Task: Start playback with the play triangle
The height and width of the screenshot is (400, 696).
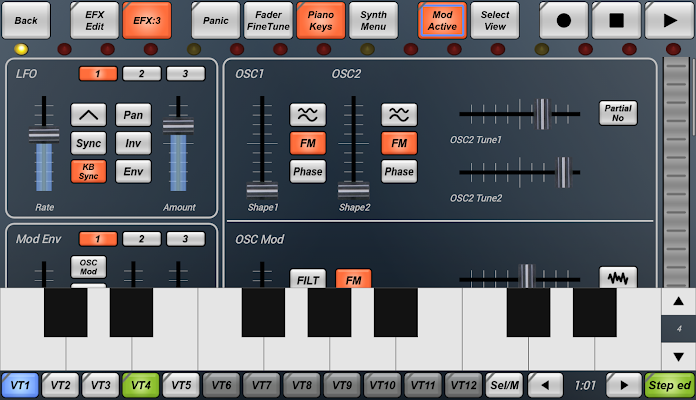Action: point(669,20)
